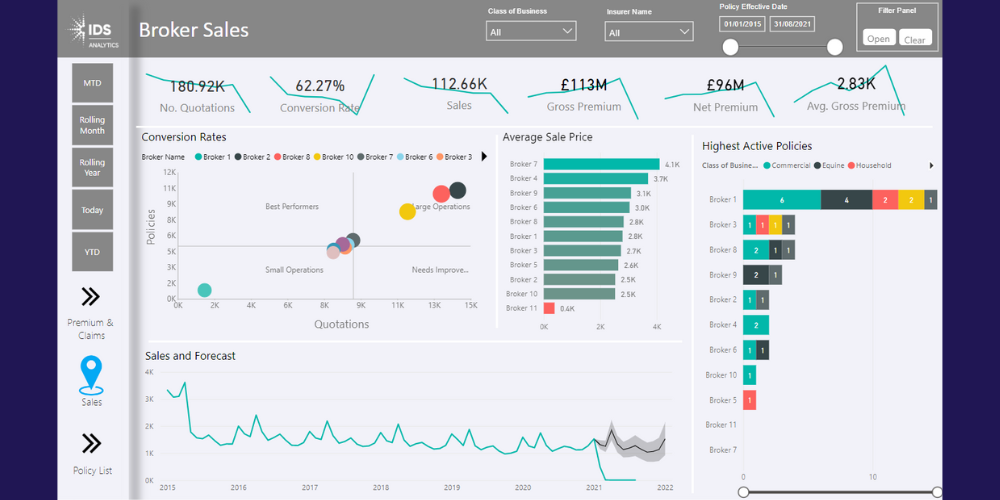The width and height of the screenshot is (1000, 500).
Task: Click the teal Broker 1 bubble in scatter chart
Action: click(204, 290)
